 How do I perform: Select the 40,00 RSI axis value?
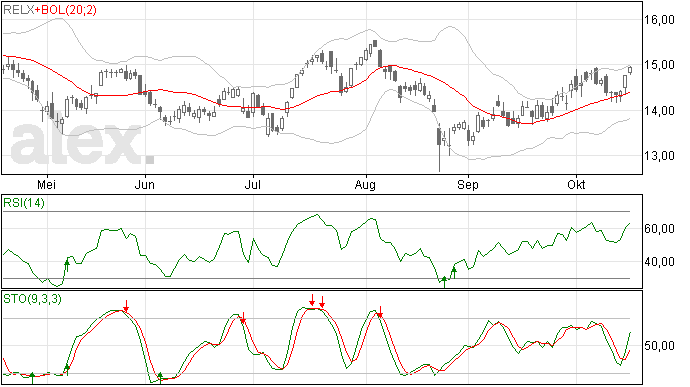[659, 262]
